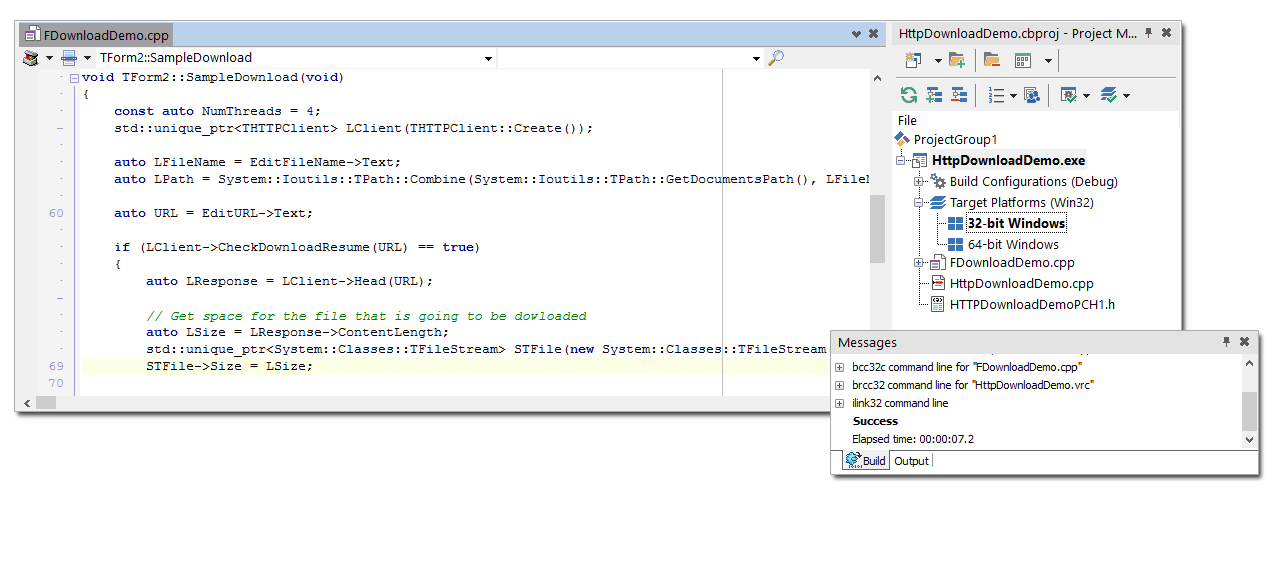Click the numbered-list Sort icon

coord(996,95)
